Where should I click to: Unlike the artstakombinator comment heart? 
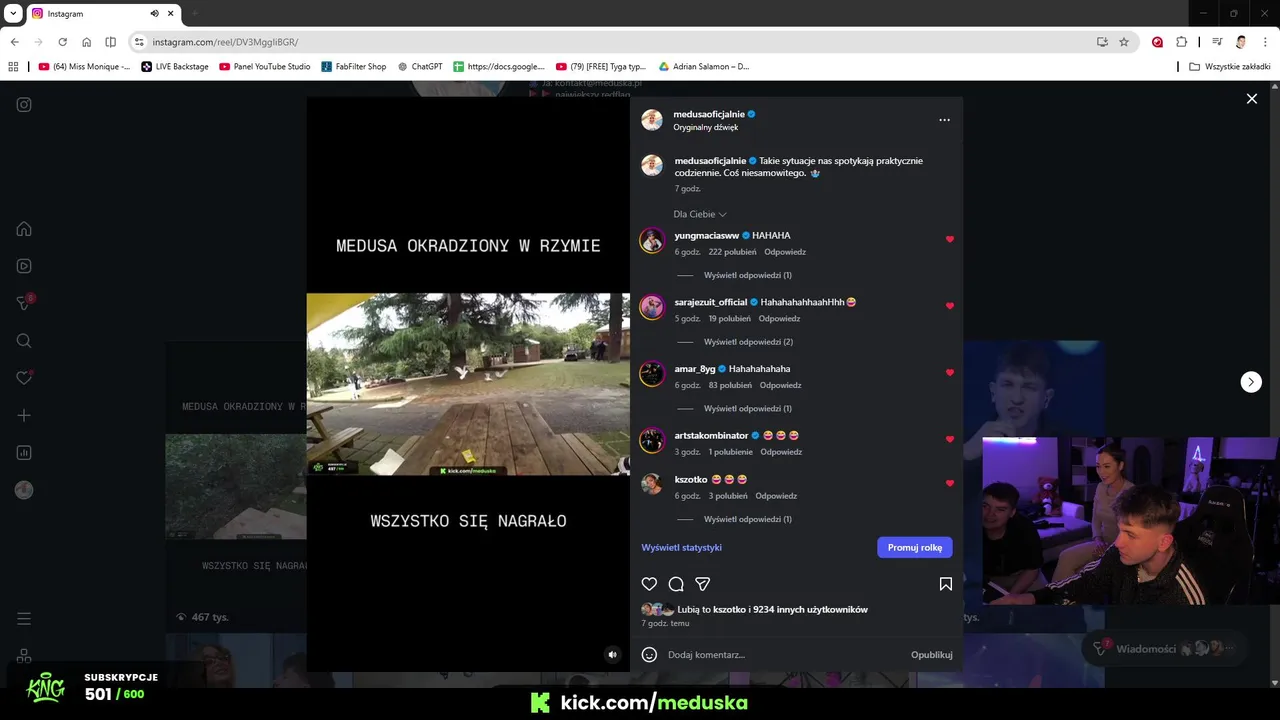pos(950,439)
